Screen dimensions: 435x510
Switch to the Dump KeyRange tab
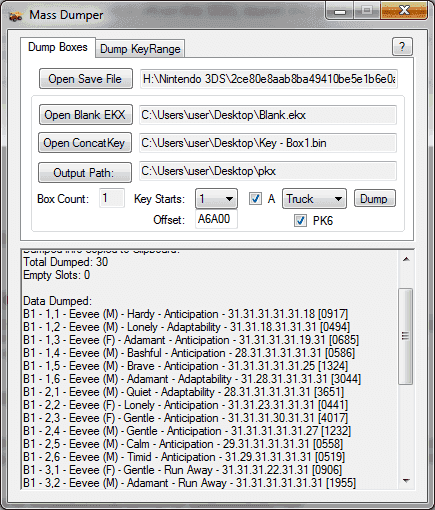coord(140,49)
